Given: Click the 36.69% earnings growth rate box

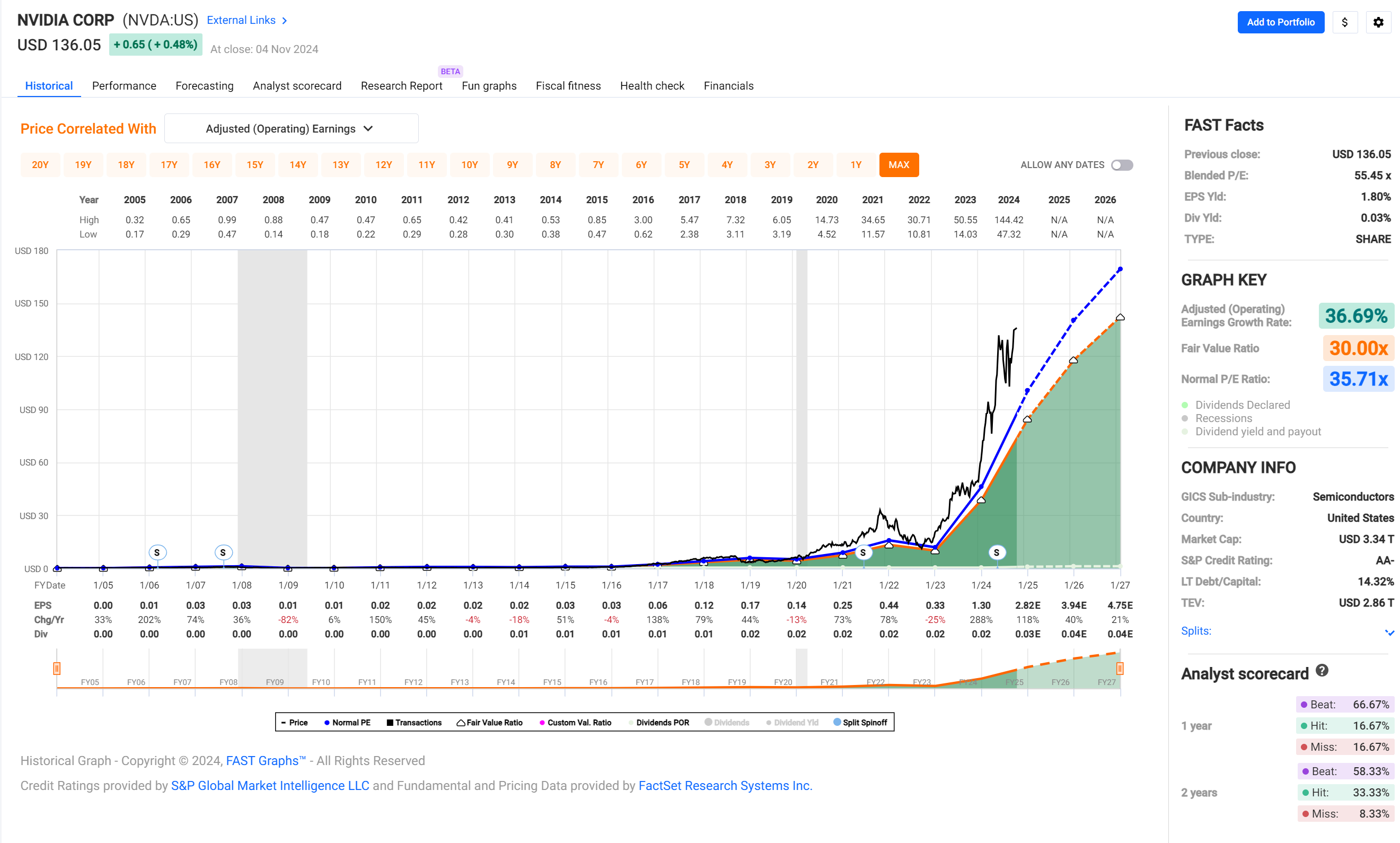Looking at the screenshot, I should click(1357, 316).
